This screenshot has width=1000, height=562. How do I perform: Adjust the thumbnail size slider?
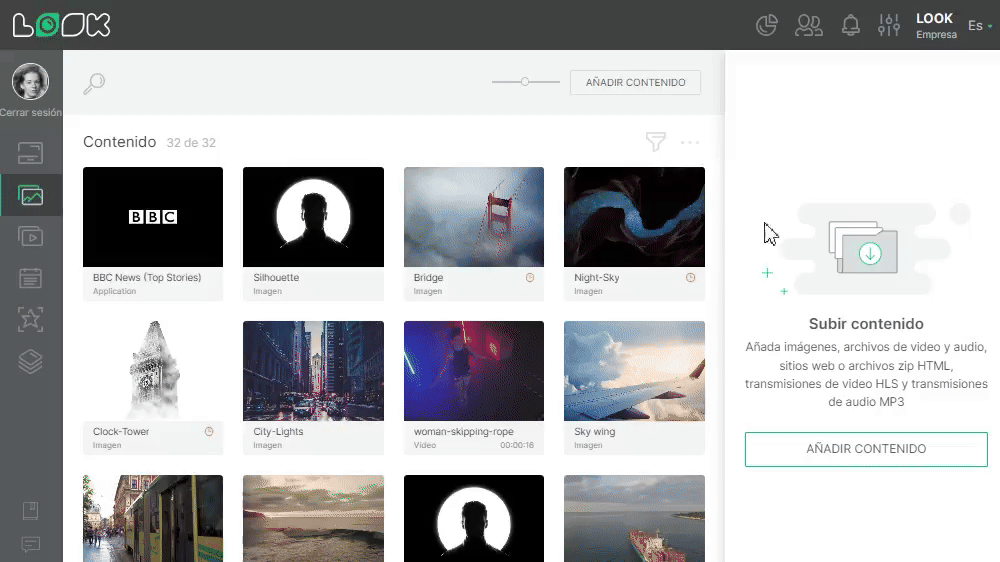pyautogui.click(x=525, y=82)
